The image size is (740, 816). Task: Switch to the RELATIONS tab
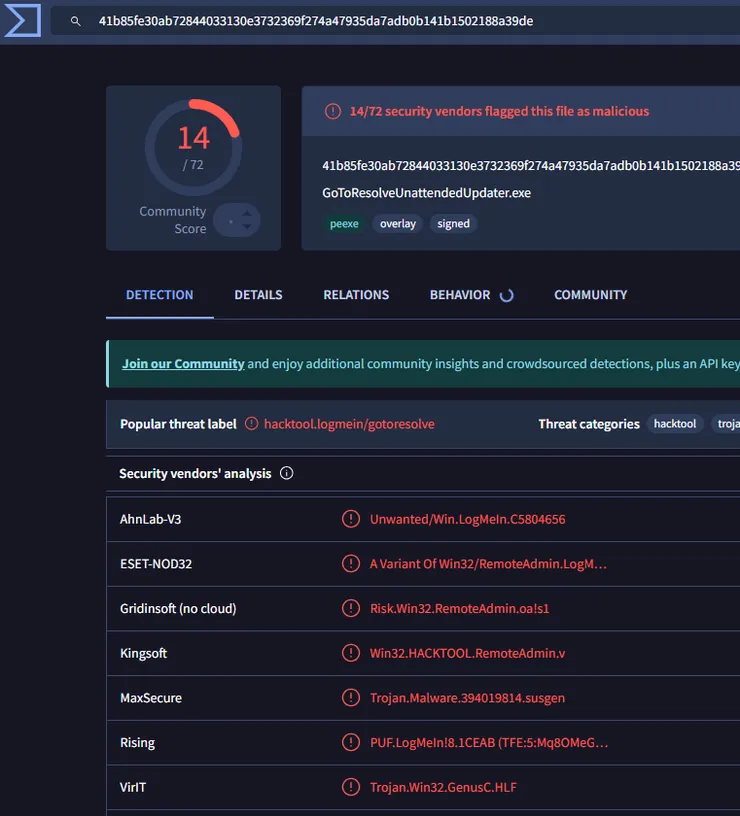coord(356,295)
